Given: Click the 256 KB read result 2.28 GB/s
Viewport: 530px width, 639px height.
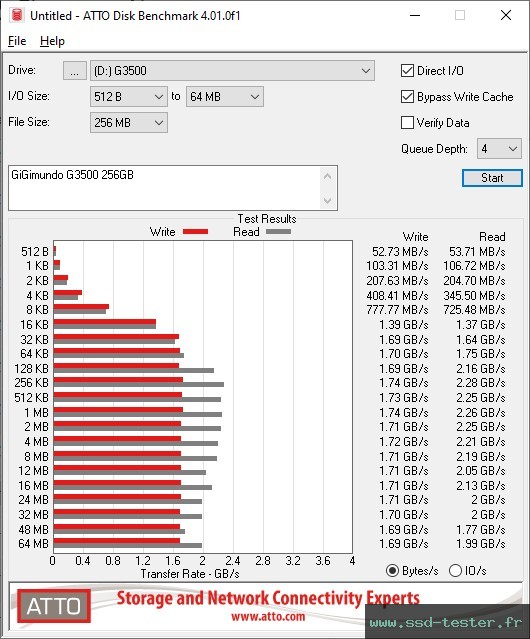Looking at the screenshot, I should 481,383.
